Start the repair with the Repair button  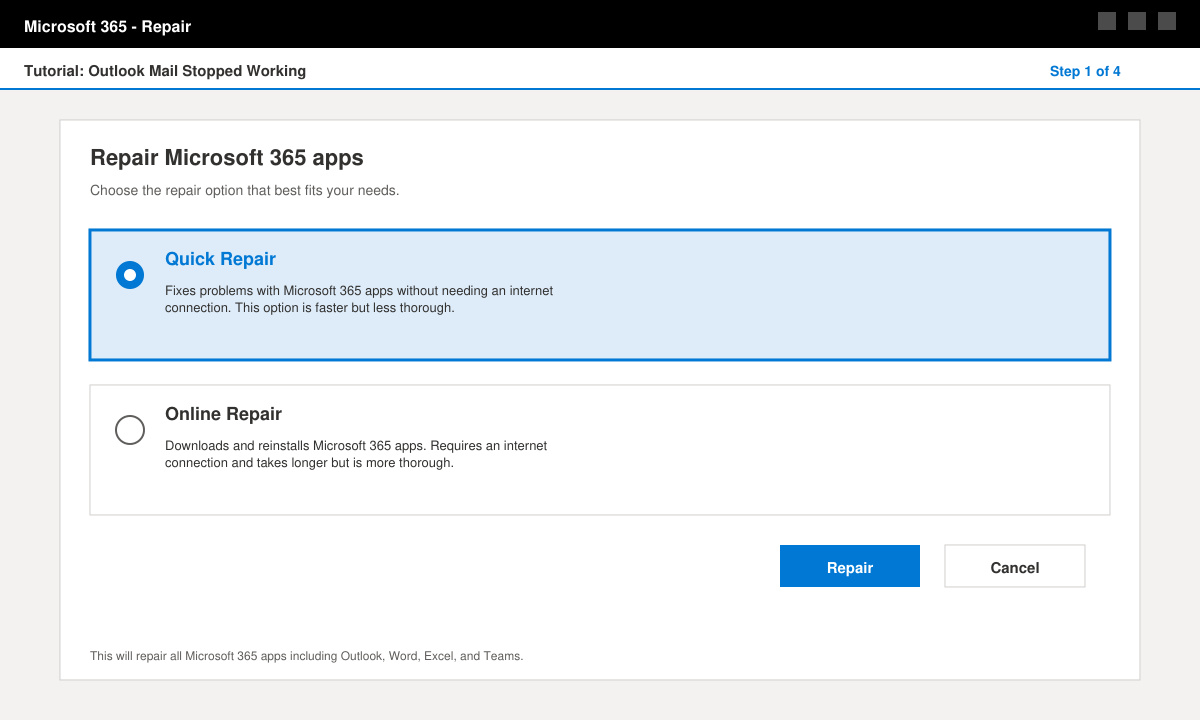click(x=850, y=566)
